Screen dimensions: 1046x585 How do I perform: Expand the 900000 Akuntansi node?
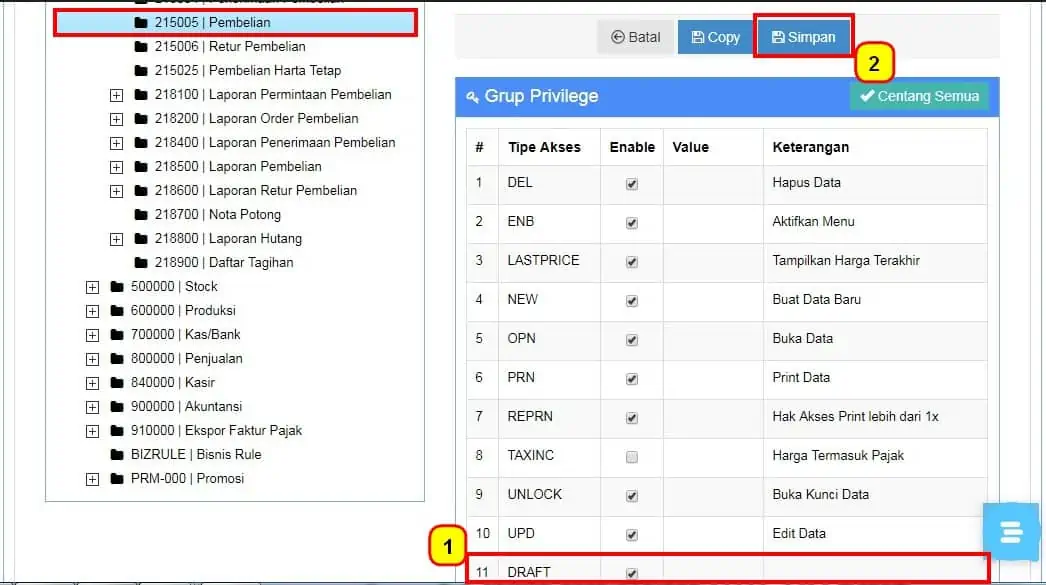click(92, 408)
